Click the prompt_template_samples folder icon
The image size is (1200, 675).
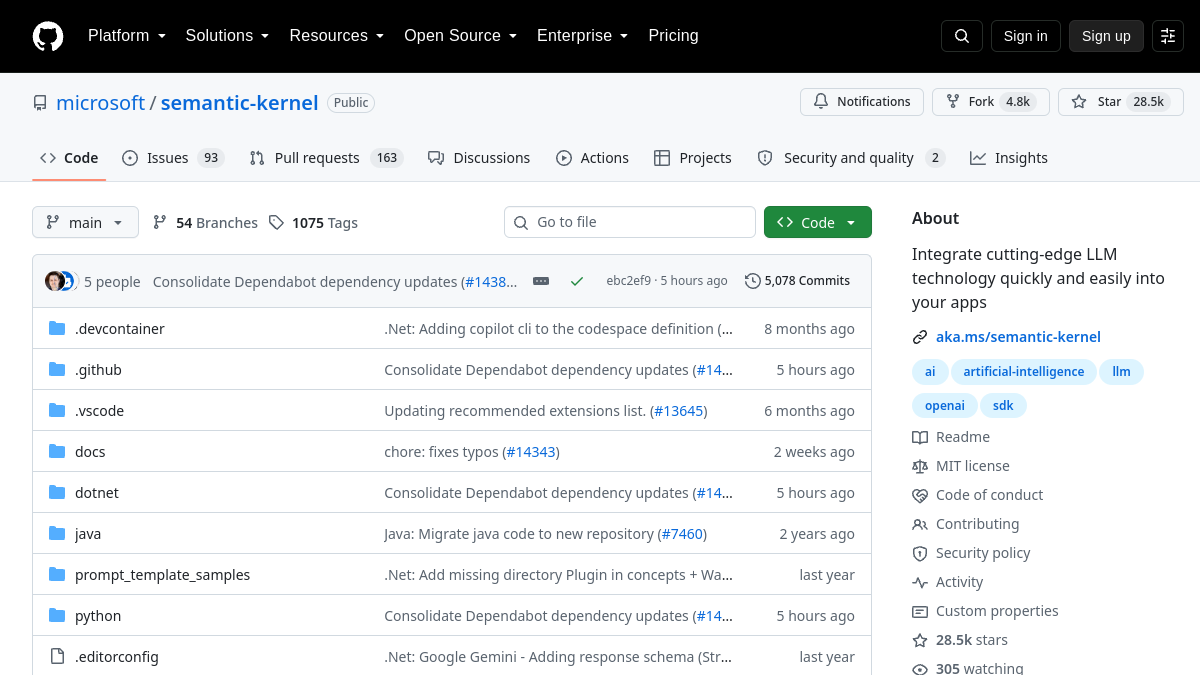(57, 574)
